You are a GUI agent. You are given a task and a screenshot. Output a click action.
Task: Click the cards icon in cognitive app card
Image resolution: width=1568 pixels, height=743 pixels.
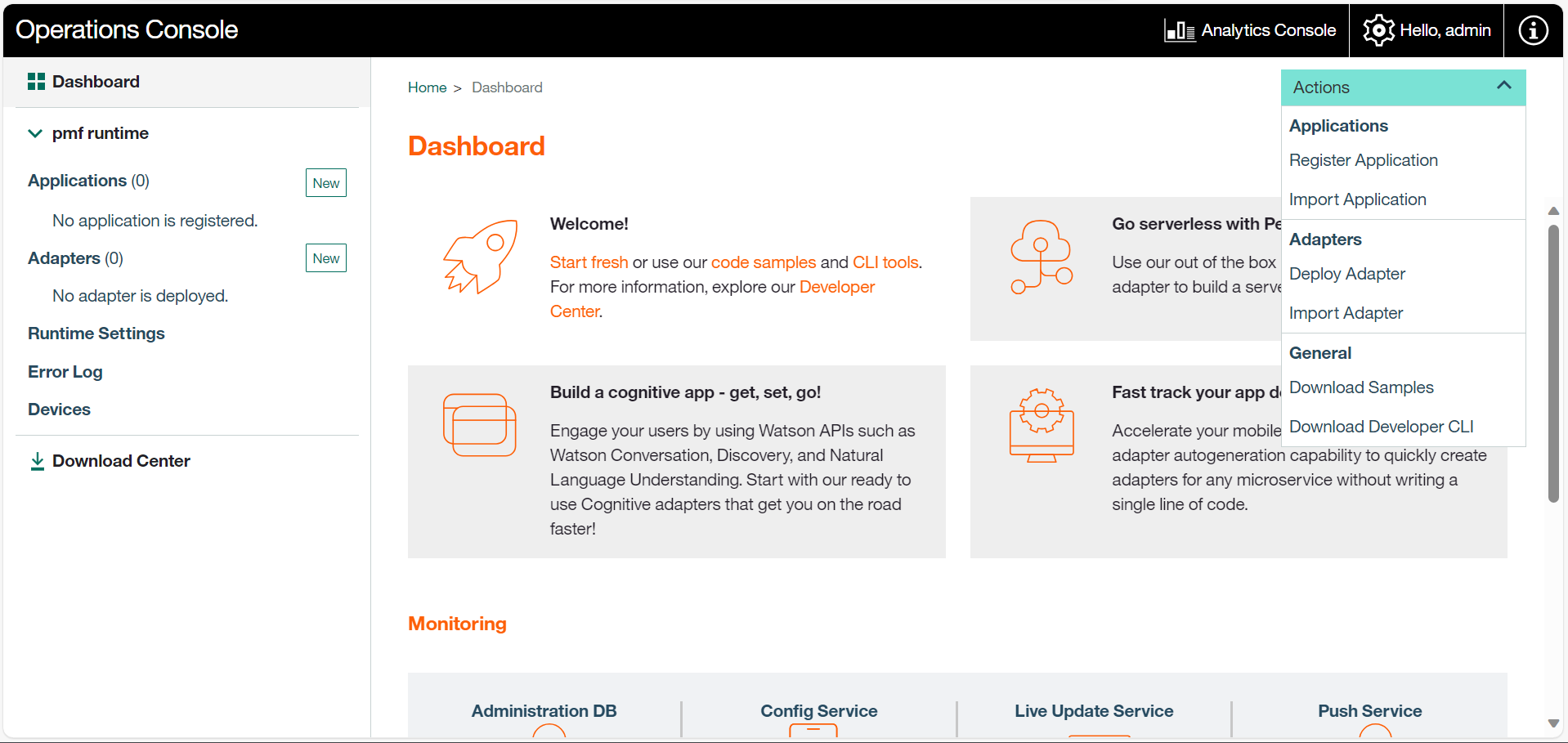coord(479,425)
